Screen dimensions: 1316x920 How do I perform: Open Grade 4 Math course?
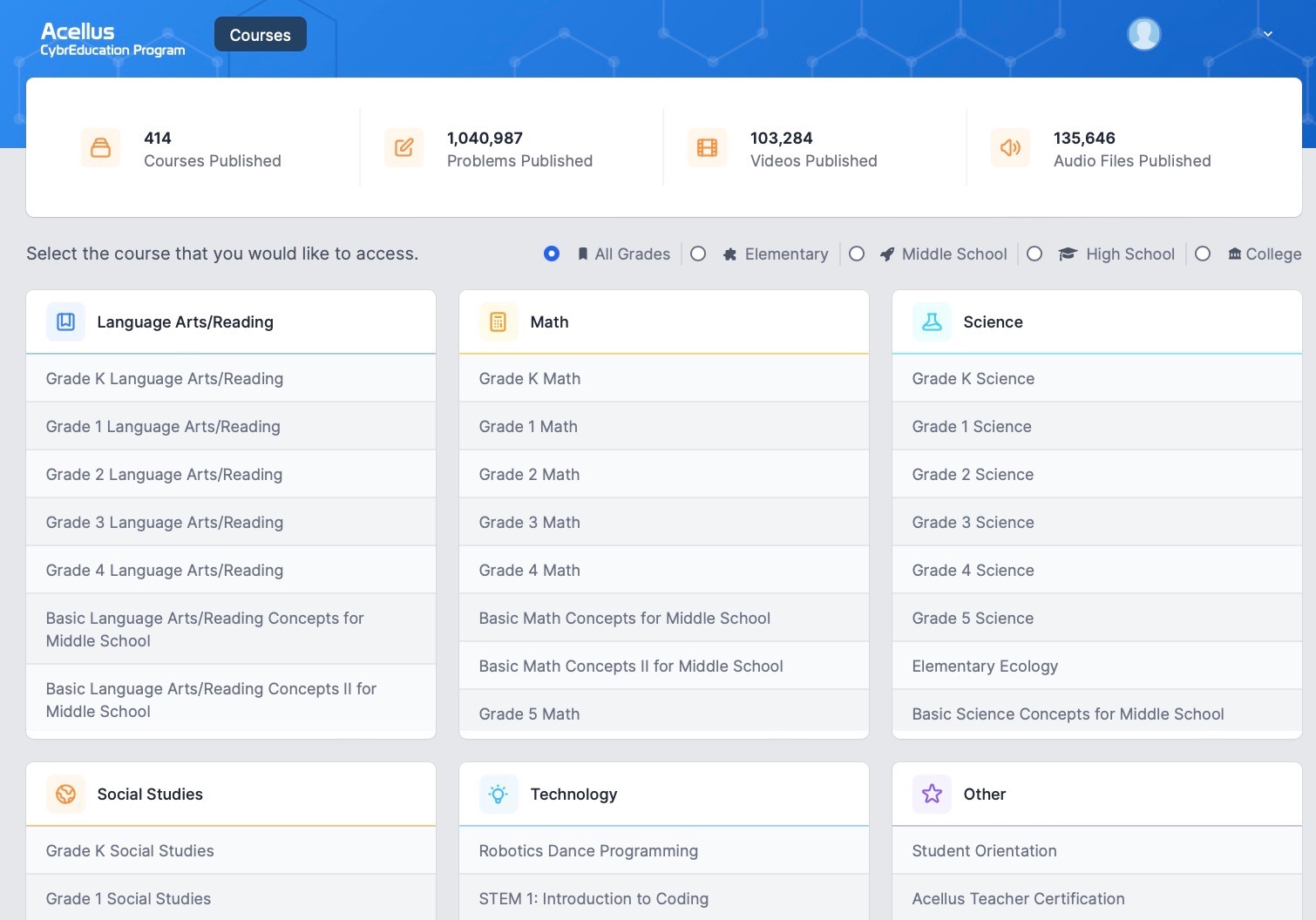tap(664, 570)
